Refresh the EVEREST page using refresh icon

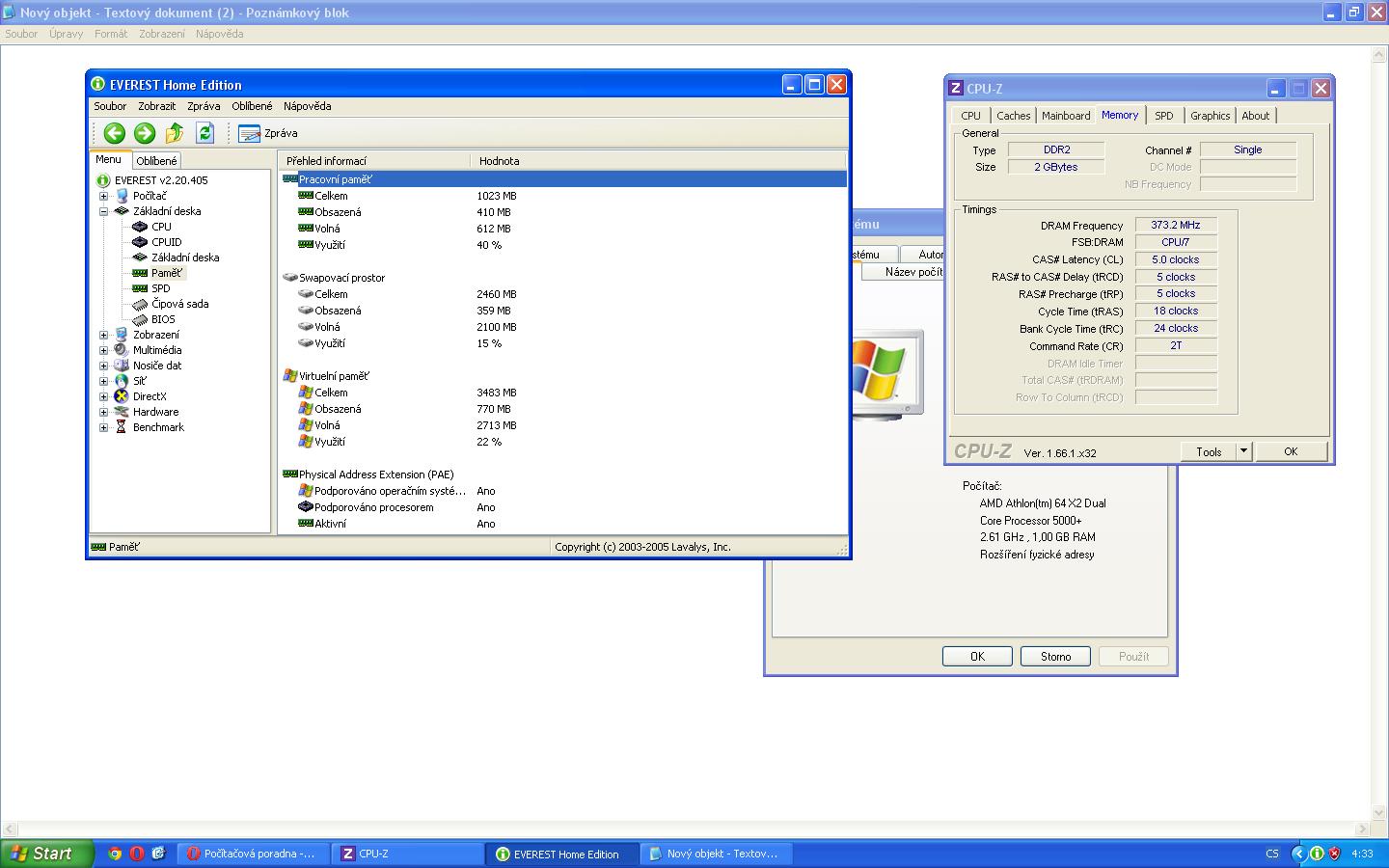coord(204,133)
